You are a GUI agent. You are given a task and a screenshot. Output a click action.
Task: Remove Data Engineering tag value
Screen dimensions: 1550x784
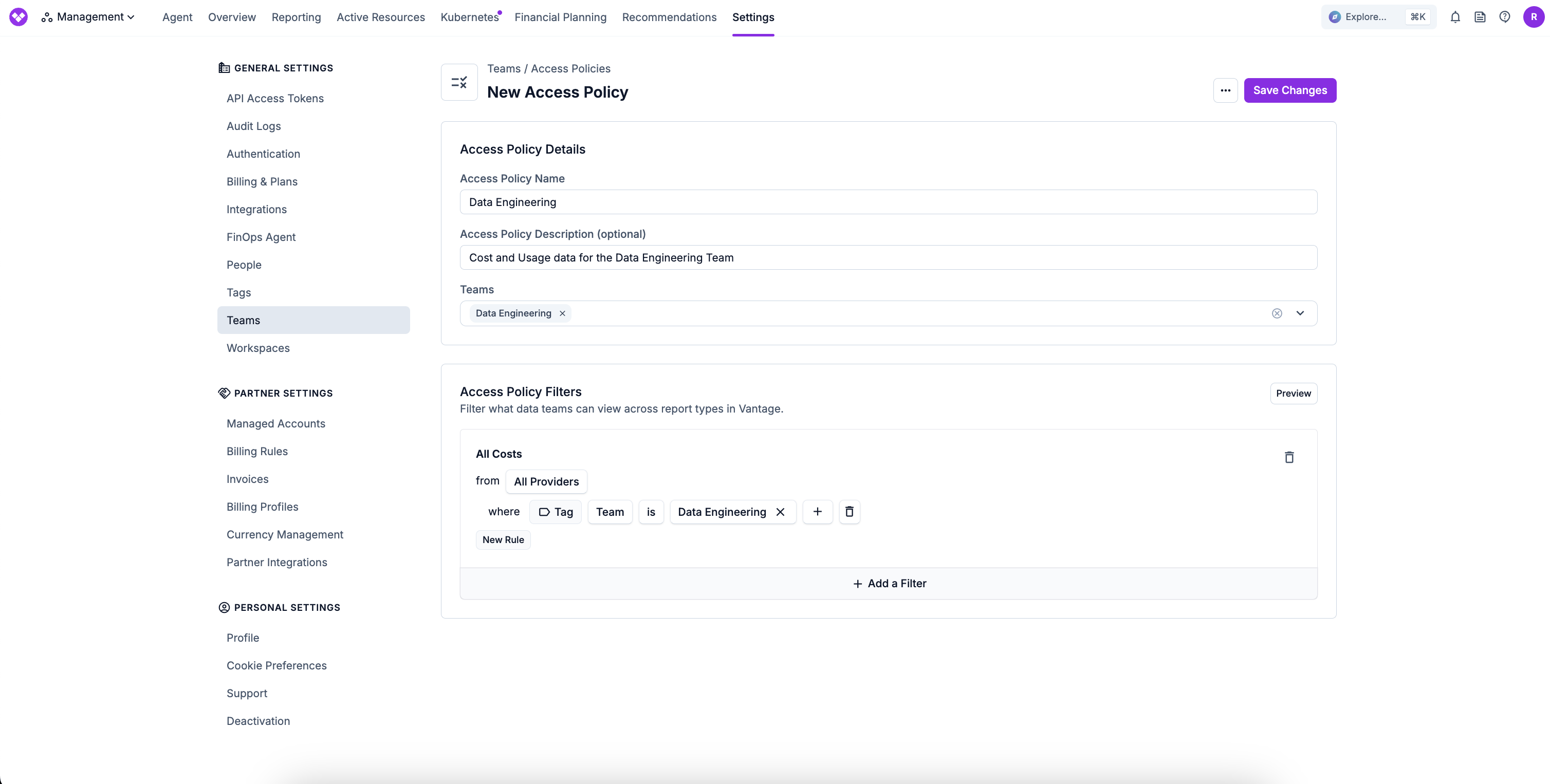[781, 512]
